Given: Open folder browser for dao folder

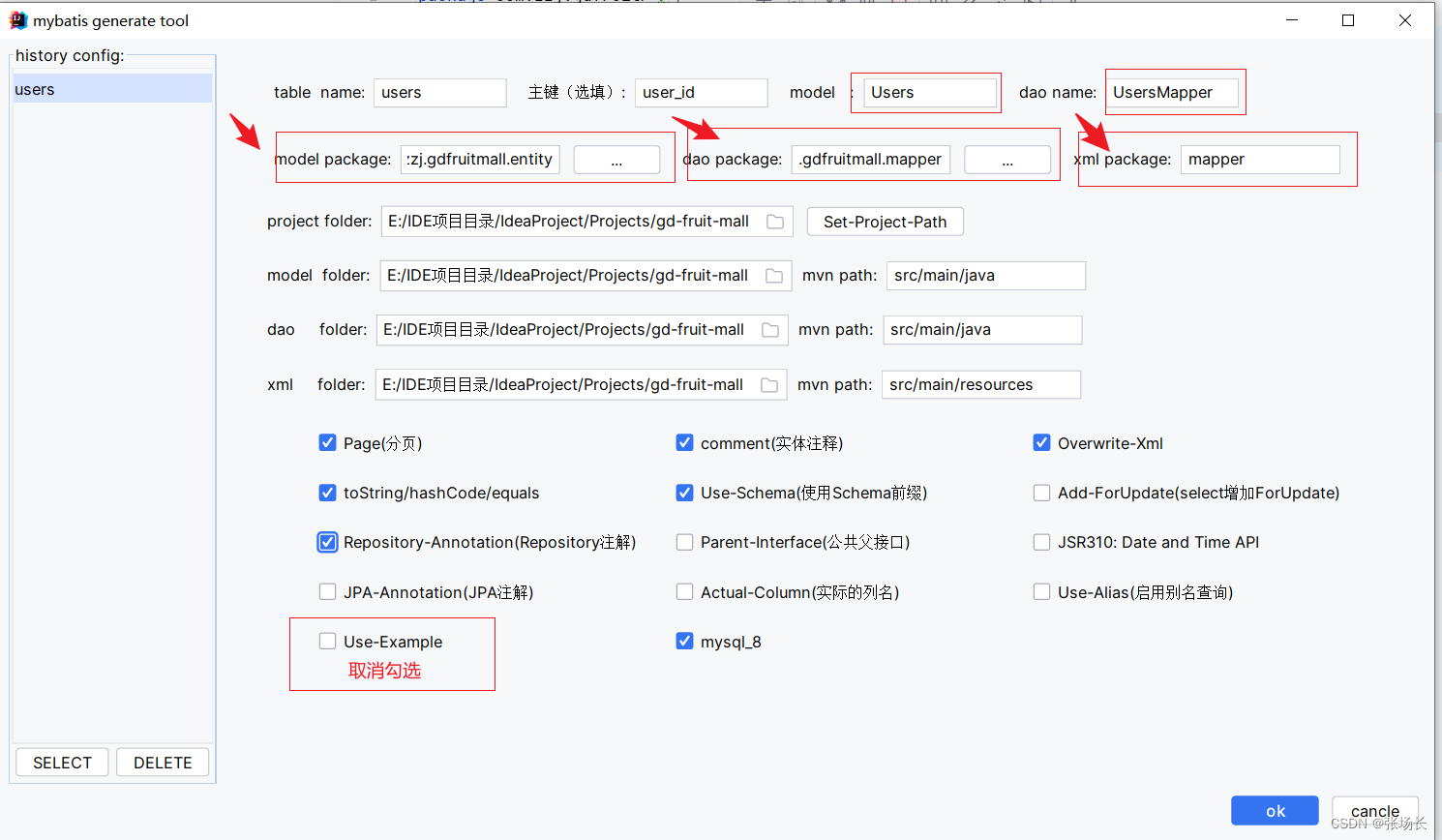Looking at the screenshot, I should (x=770, y=330).
